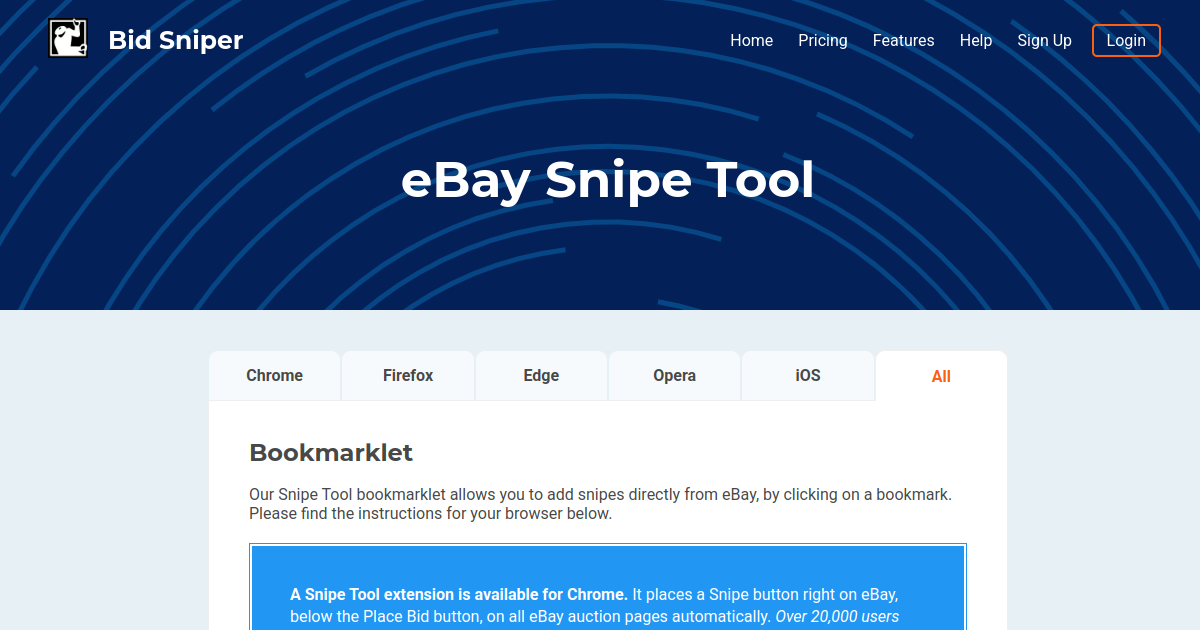
Task: Click the Bookmarklet section heading
Action: (x=331, y=453)
